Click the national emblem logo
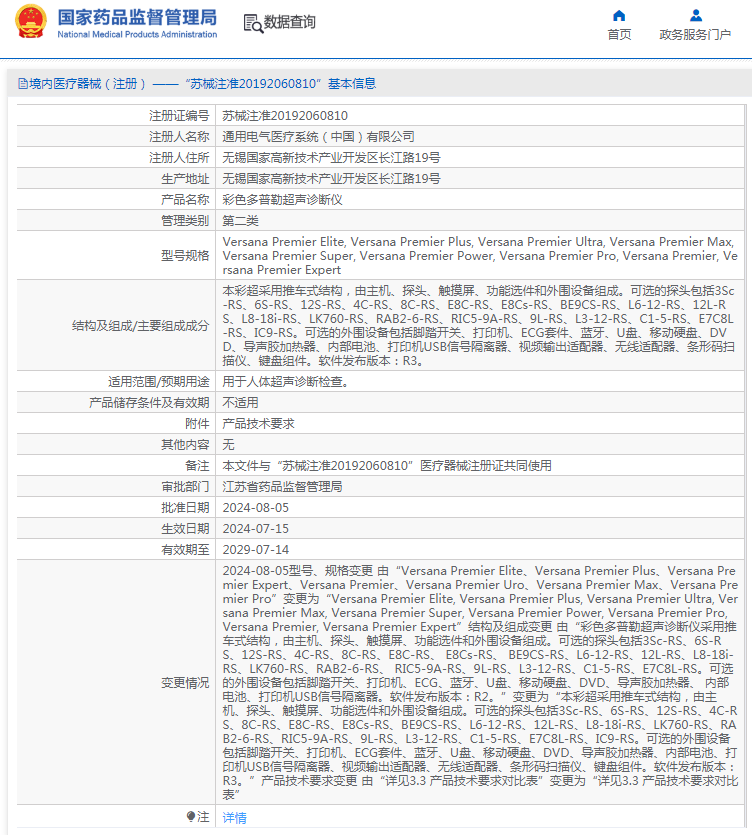 (x=31, y=21)
